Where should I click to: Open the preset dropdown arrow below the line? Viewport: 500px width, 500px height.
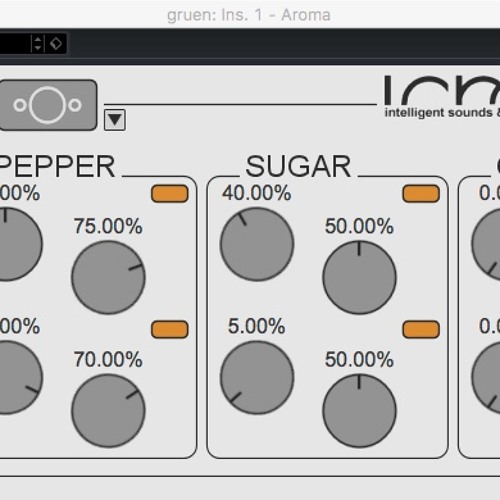pyautogui.click(x=115, y=120)
